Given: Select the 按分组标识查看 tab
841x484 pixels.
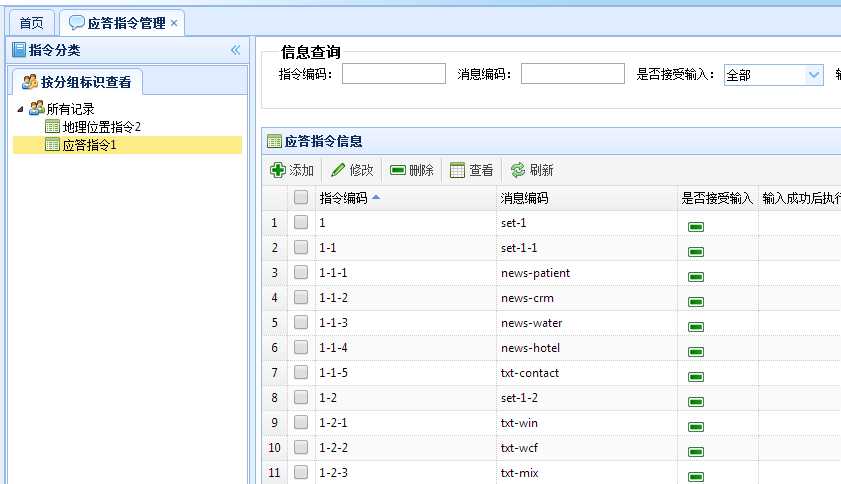Looking at the screenshot, I should [78, 82].
